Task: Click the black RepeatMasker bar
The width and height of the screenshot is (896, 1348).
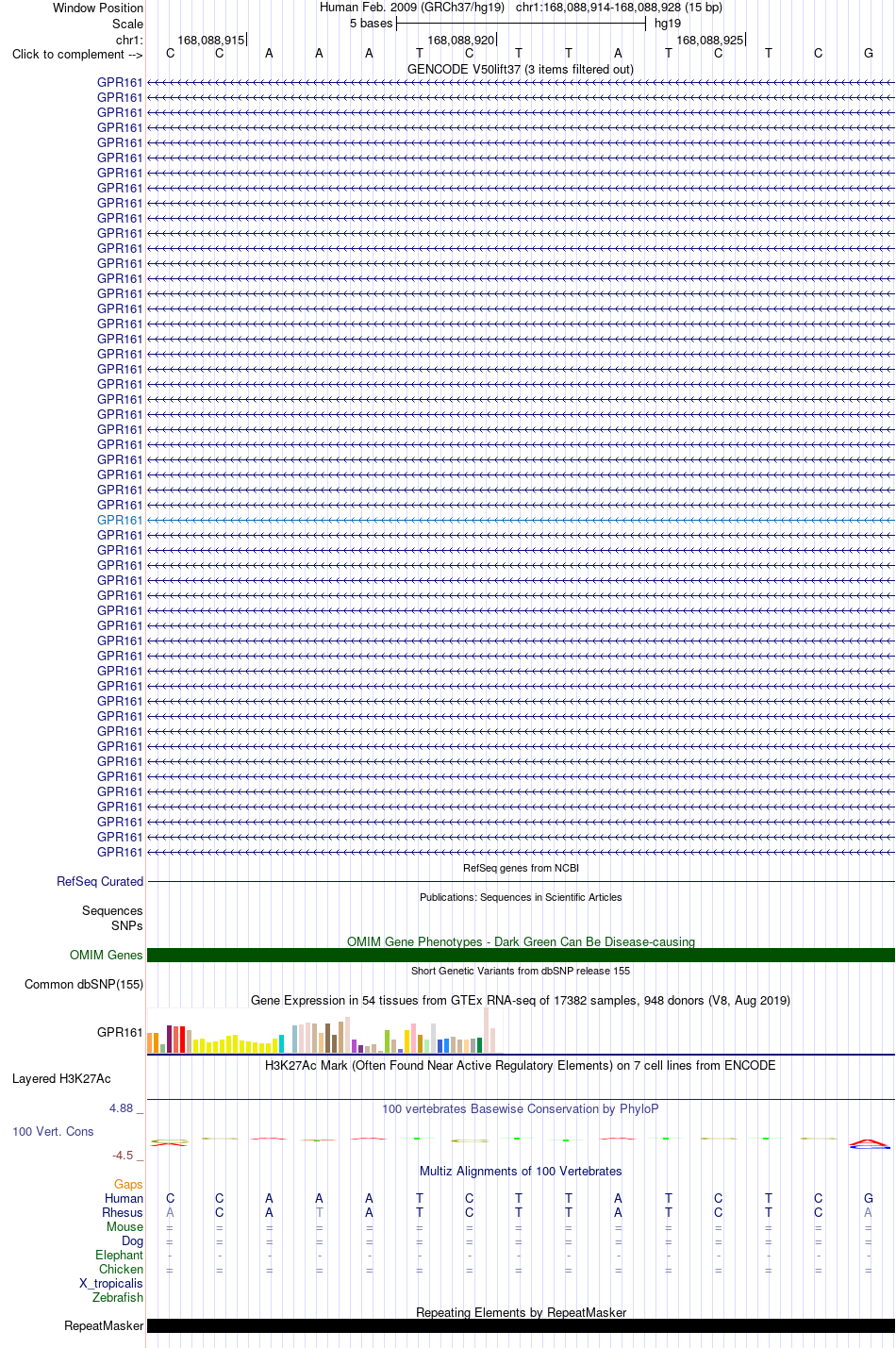Action: pyautogui.click(x=521, y=1325)
